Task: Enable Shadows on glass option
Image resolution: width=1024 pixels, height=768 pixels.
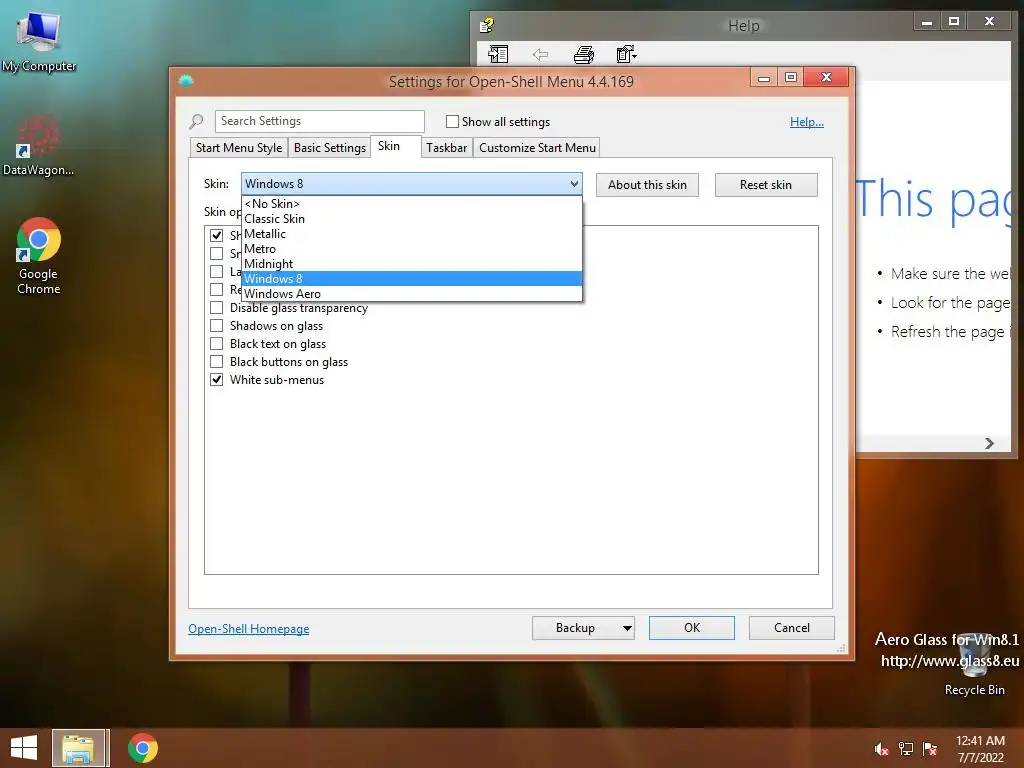Action: click(x=216, y=326)
